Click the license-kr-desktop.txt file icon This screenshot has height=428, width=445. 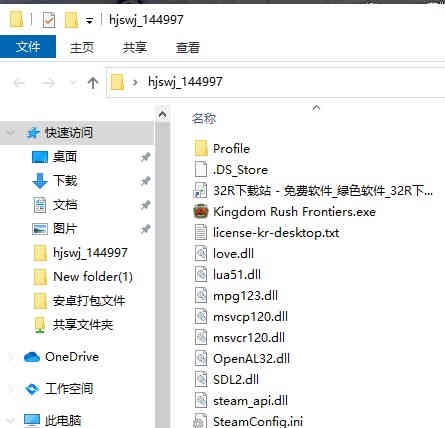[201, 233]
